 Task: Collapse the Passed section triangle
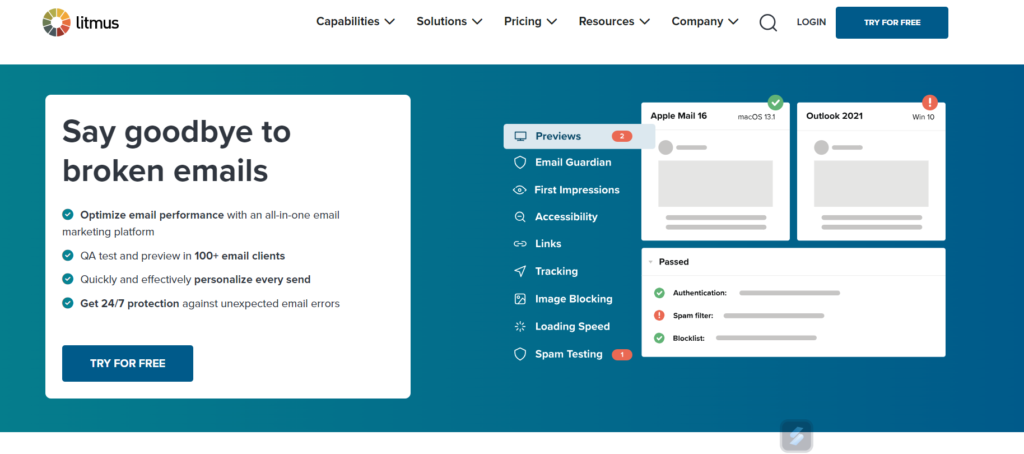[x=650, y=262]
